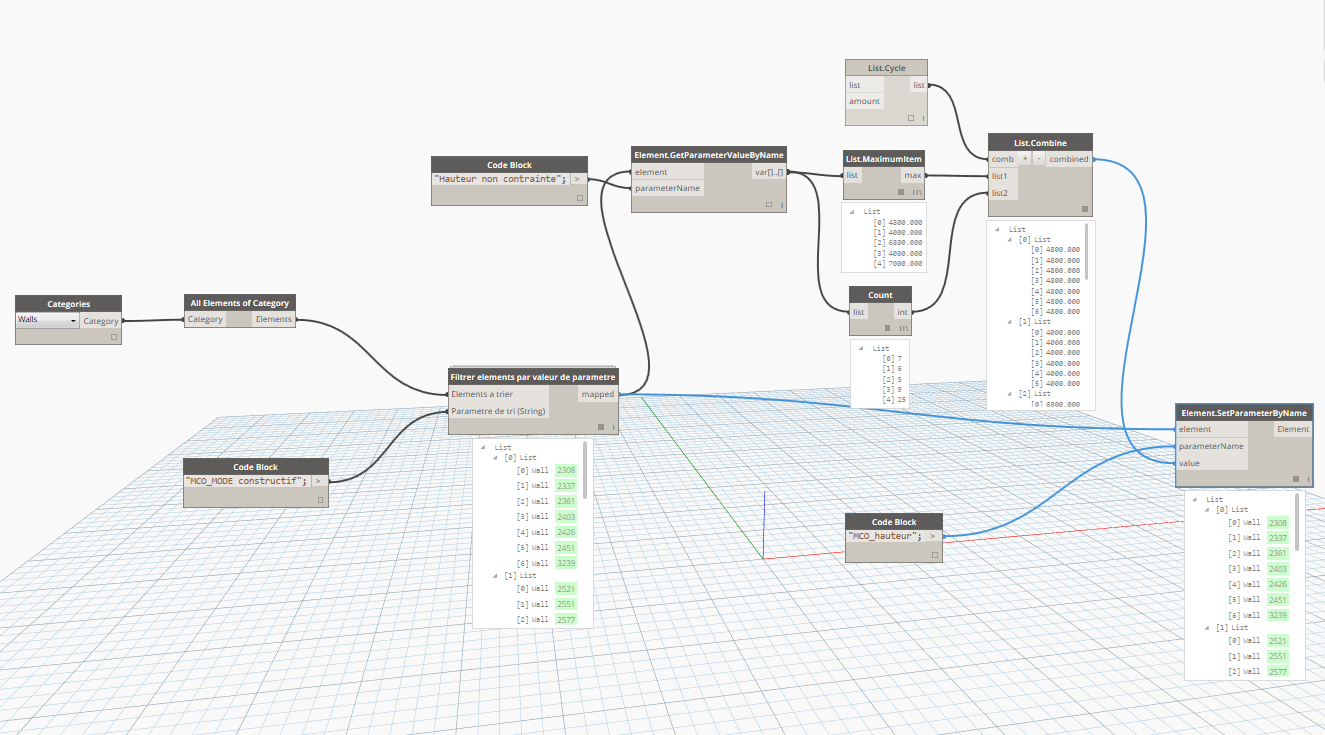This screenshot has width=1325, height=735.
Task: Collapse "[1] List" in List.Combine preview
Action: (1010, 322)
